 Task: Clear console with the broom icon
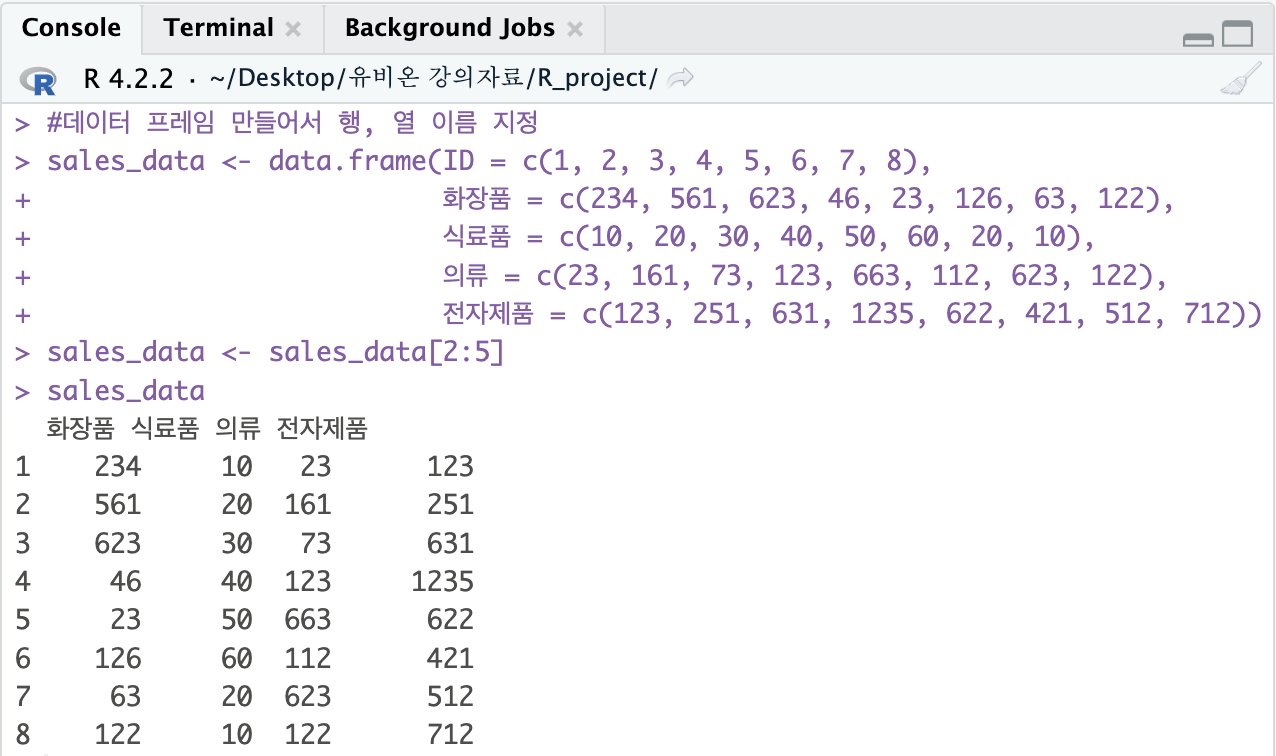[1240, 79]
